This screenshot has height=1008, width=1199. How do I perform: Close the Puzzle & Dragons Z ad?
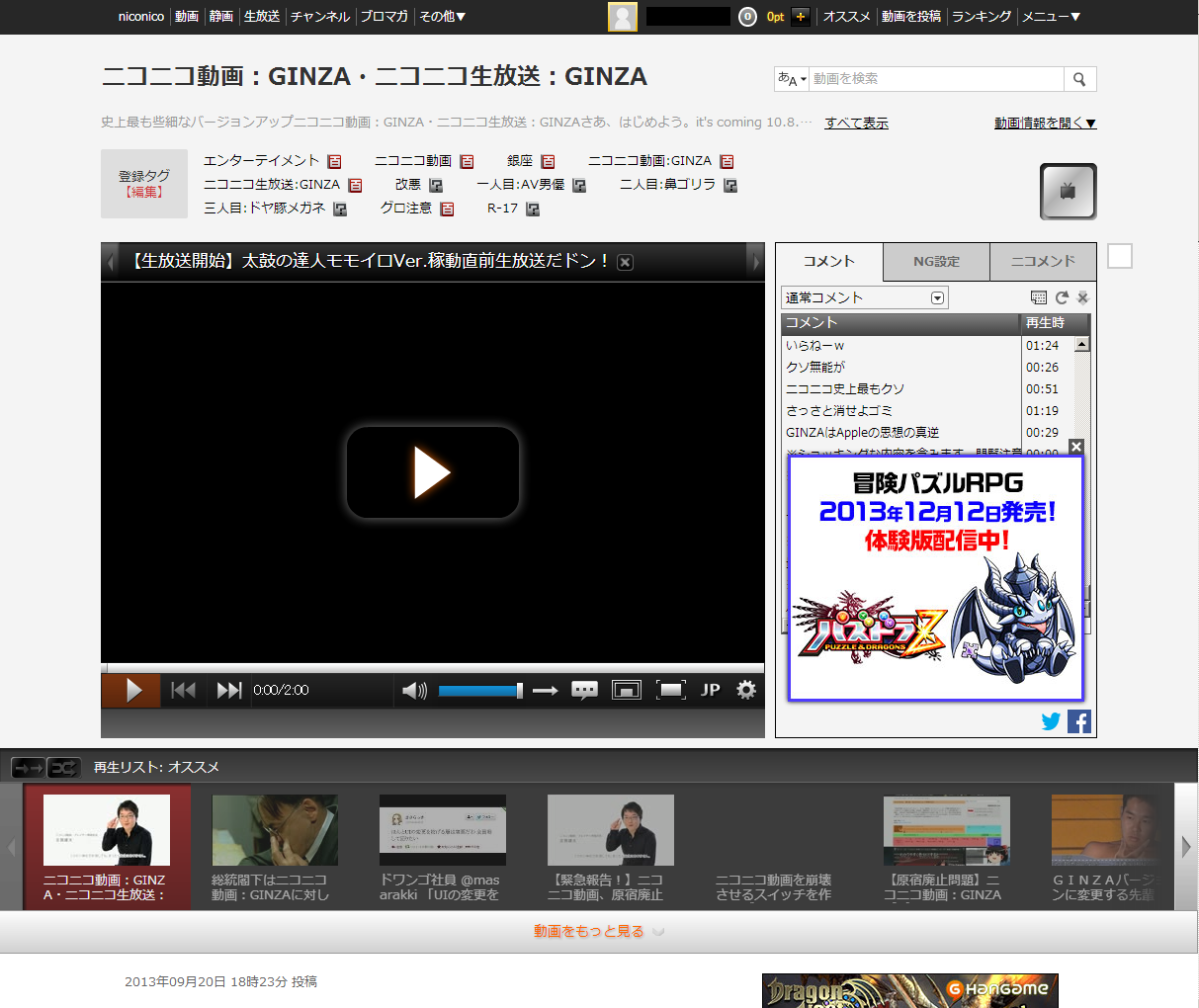click(1076, 447)
